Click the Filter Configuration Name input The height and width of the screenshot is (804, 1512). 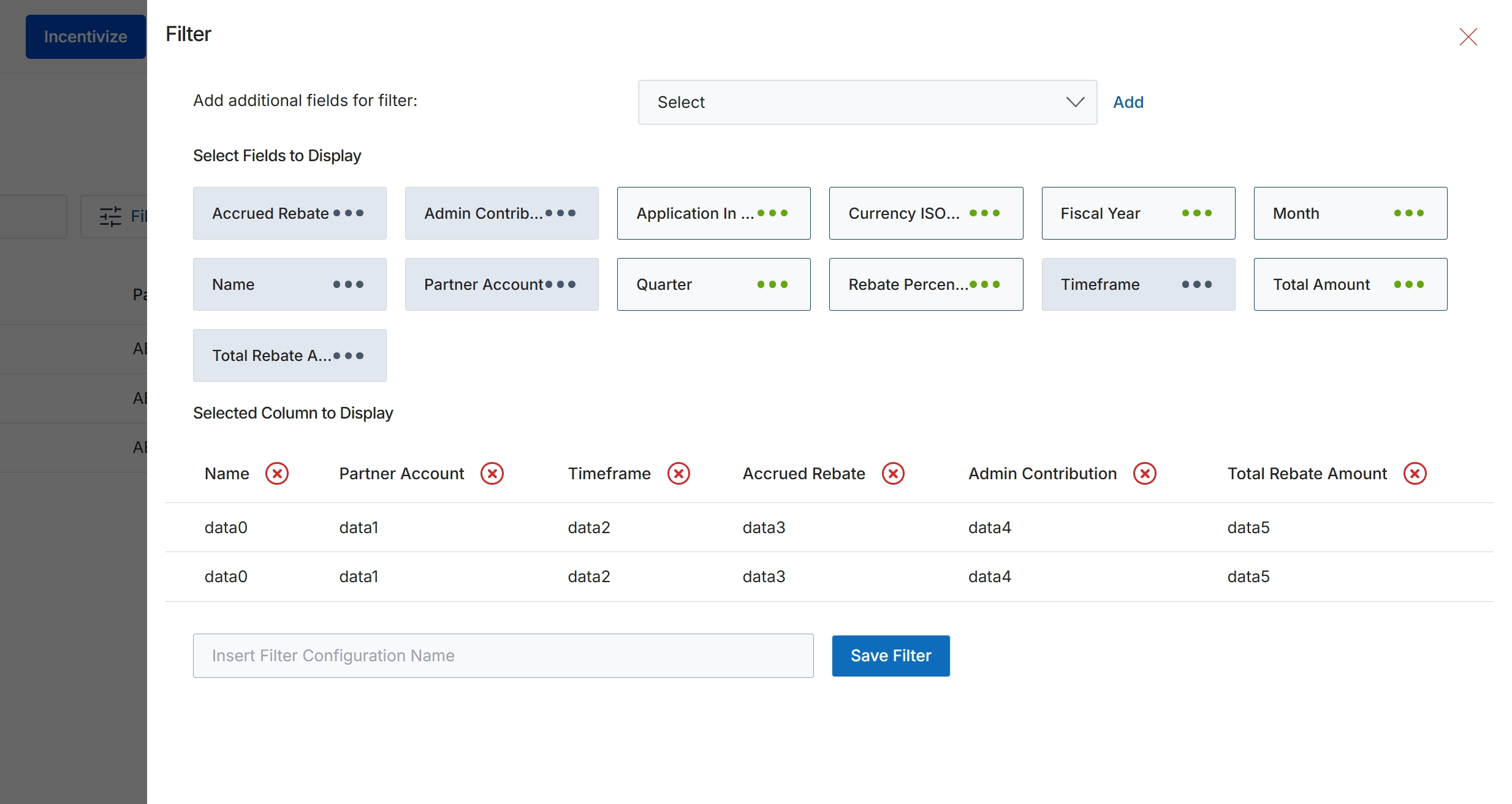coord(503,656)
